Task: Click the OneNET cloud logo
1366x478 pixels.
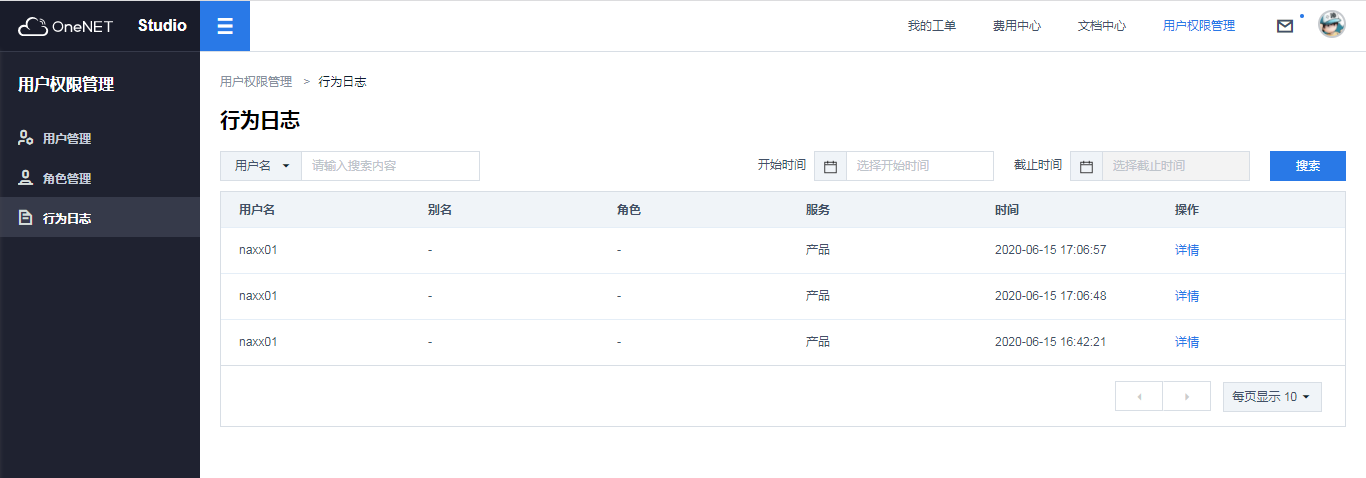Action: coord(66,26)
